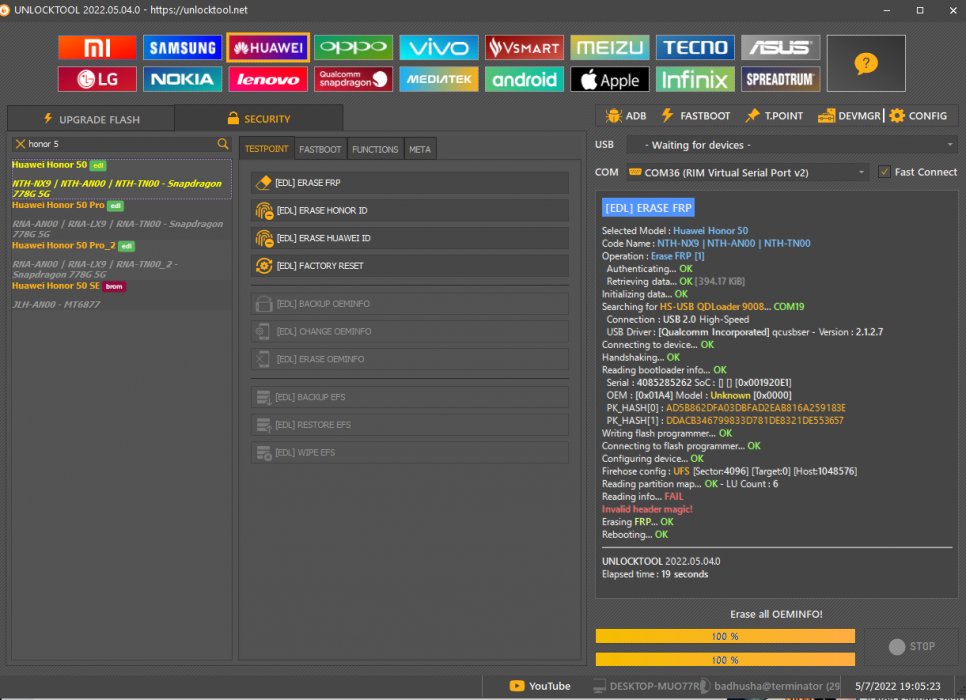Select the Android brand logo
The image size is (966, 700).
point(524,79)
